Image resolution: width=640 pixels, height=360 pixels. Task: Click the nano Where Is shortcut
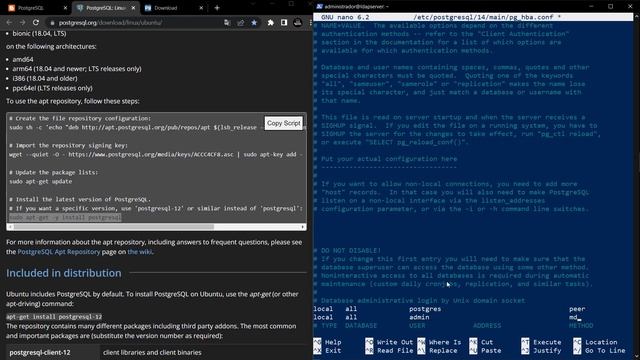(x=439, y=342)
